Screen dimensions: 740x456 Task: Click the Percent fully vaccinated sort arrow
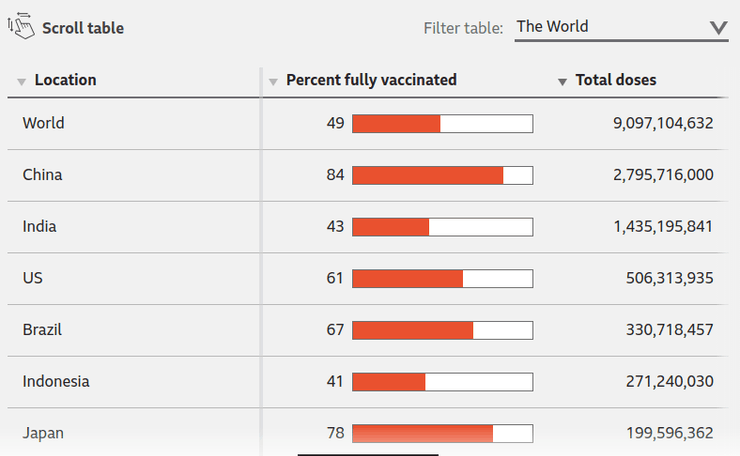pos(273,81)
